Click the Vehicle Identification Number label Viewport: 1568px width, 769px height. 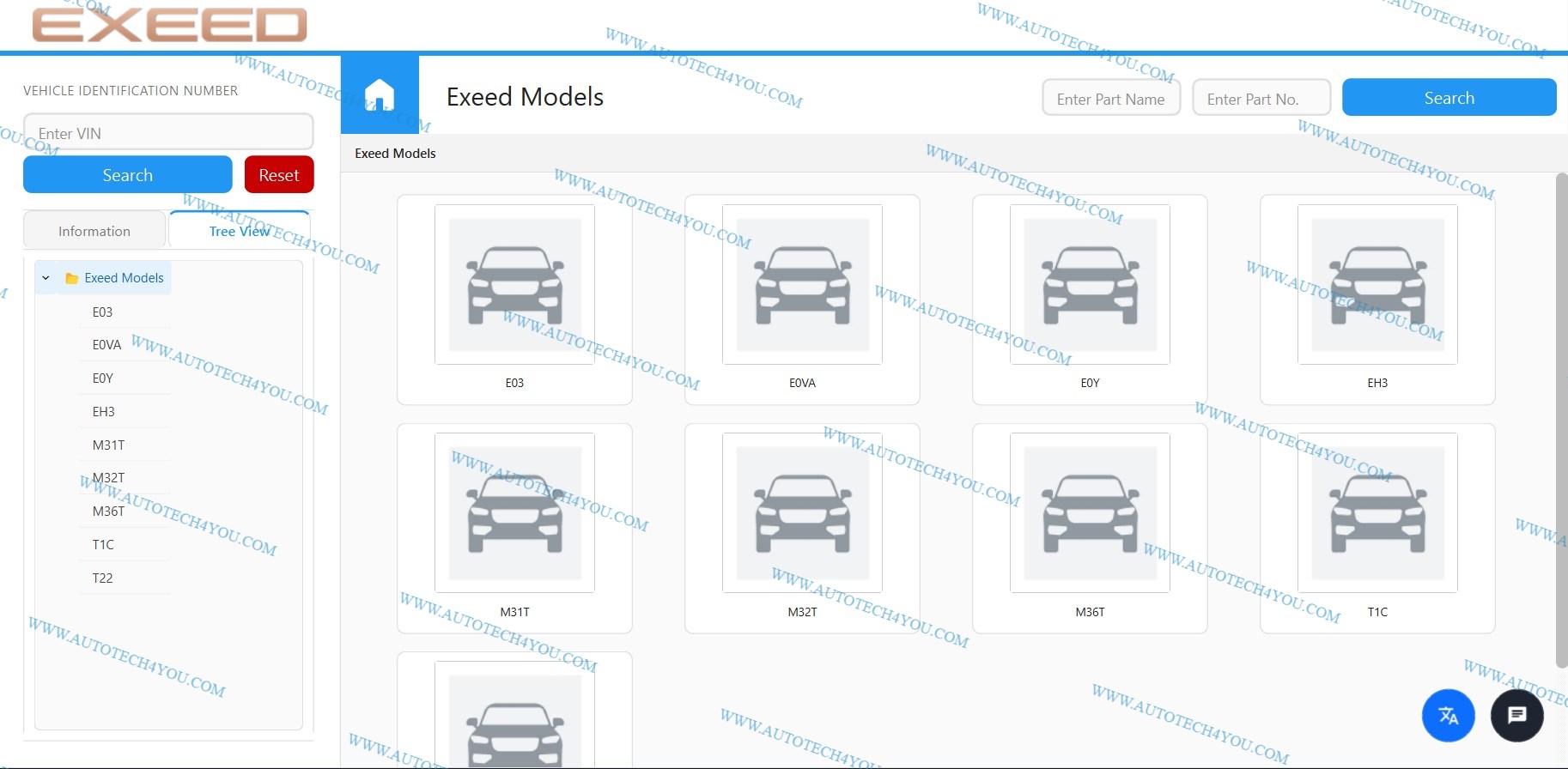click(x=131, y=91)
